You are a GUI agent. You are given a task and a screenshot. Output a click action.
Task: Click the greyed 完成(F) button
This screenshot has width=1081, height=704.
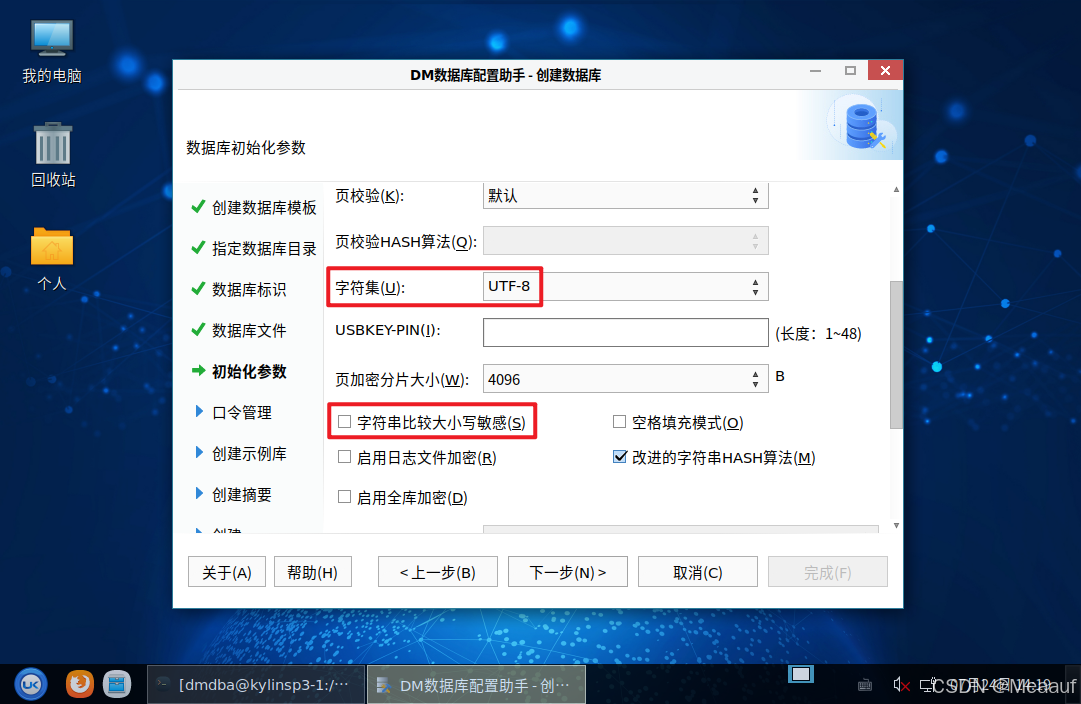point(828,572)
